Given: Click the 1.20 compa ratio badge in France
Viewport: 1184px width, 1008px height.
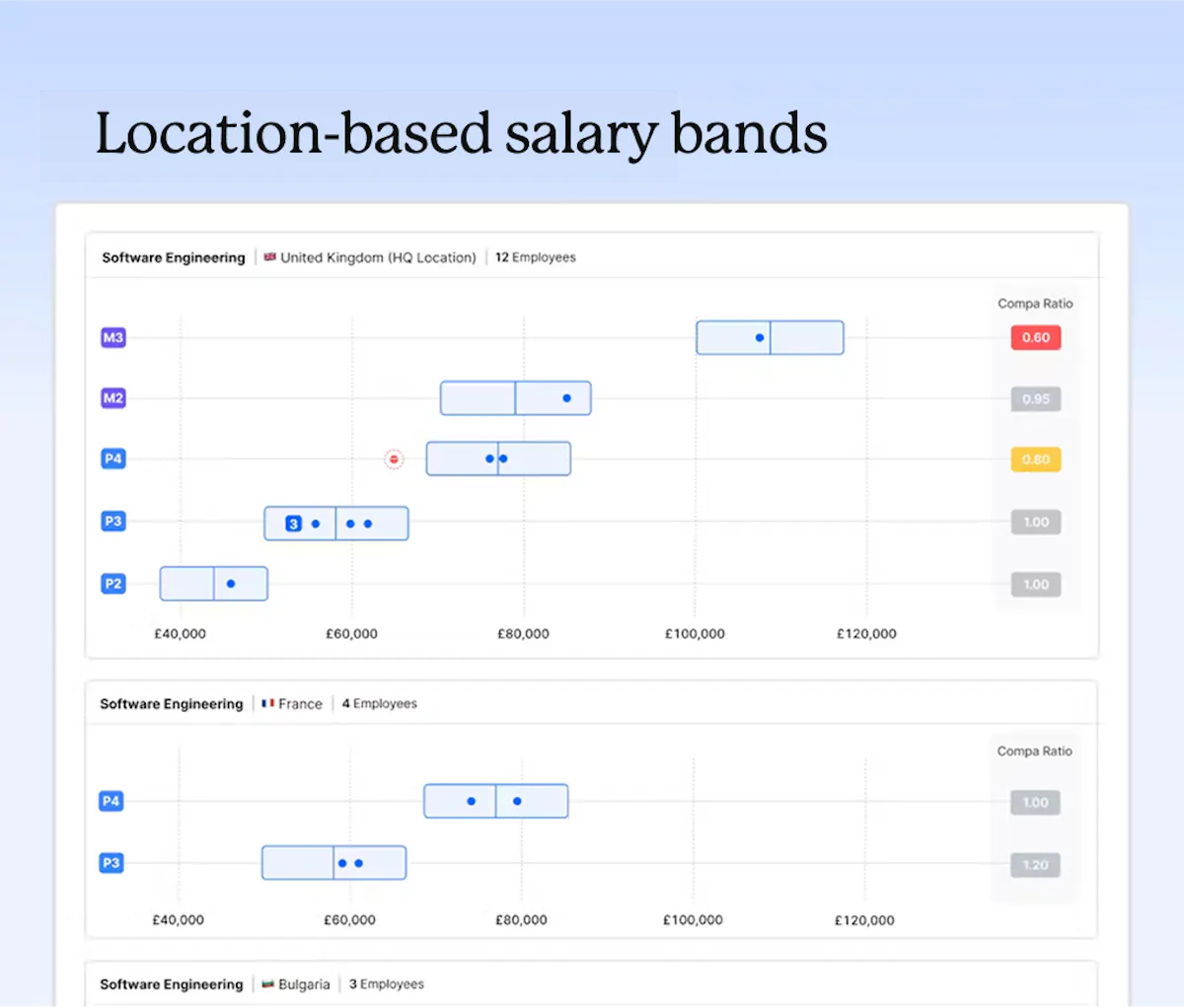Looking at the screenshot, I should tap(1035, 865).
